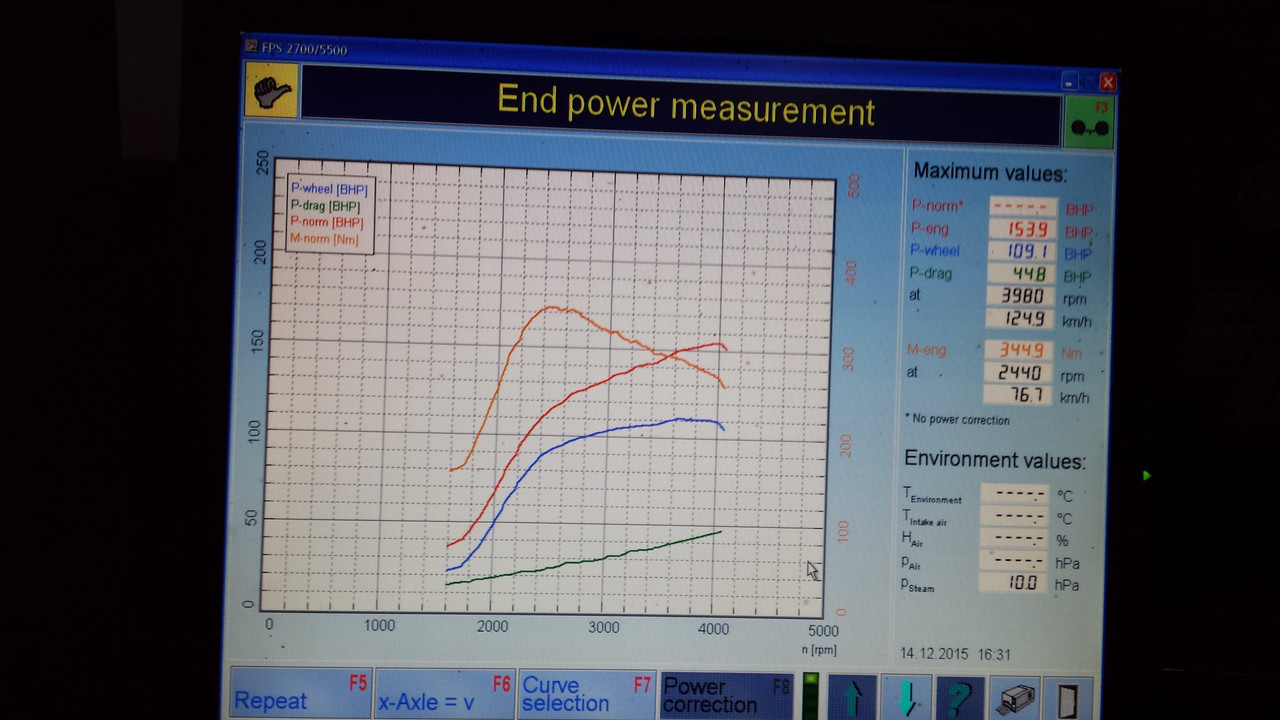Click the H Air percent value field

(x=1014, y=538)
